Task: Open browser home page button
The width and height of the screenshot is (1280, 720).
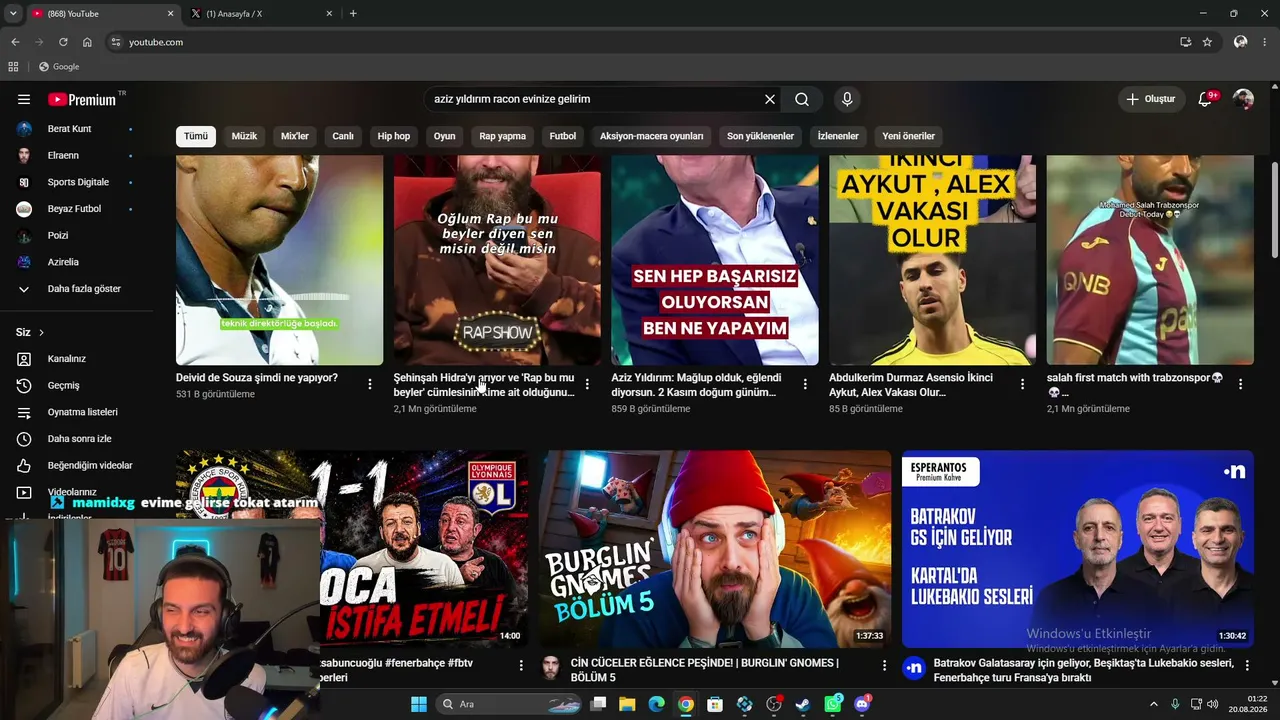Action: [87, 42]
